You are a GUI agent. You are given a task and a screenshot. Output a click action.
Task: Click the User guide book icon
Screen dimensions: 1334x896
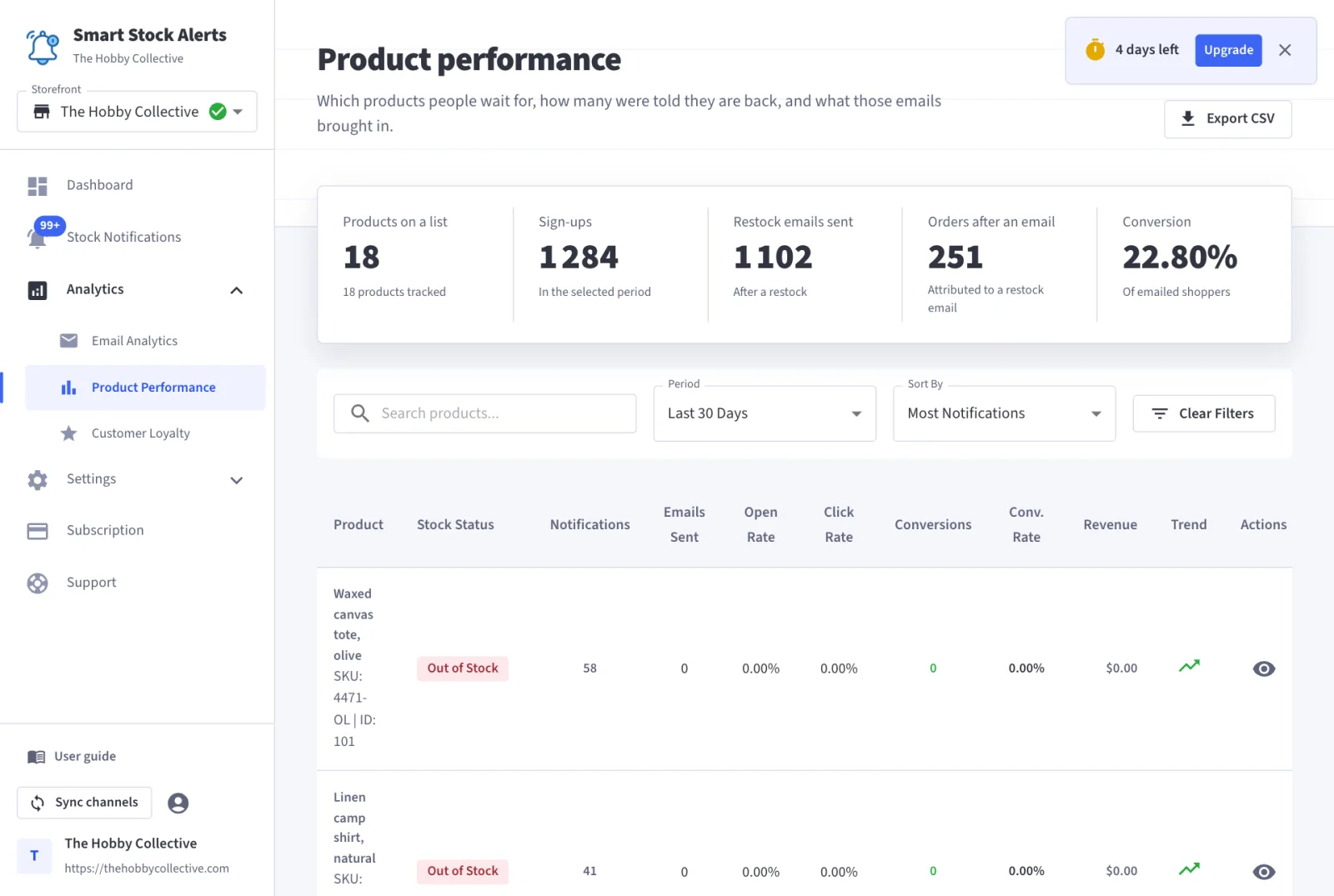click(x=37, y=757)
